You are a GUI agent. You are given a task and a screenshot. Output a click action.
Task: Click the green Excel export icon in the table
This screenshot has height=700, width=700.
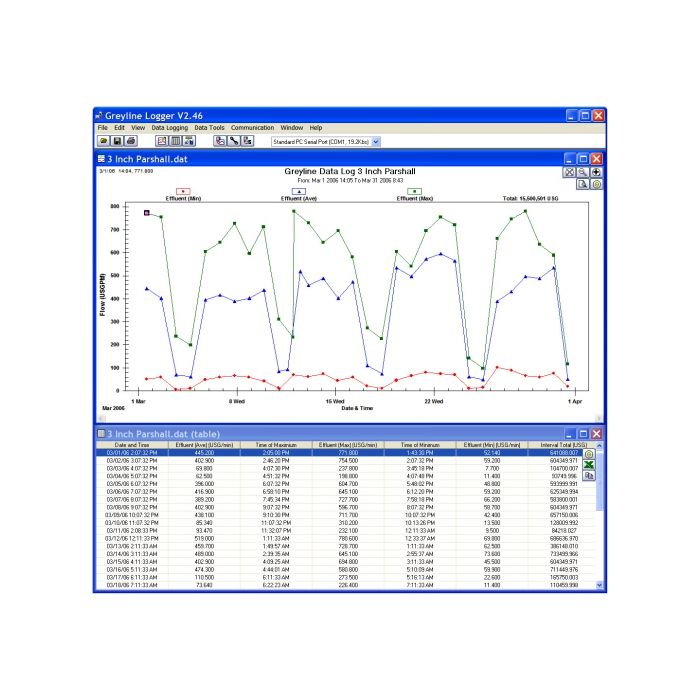(589, 465)
